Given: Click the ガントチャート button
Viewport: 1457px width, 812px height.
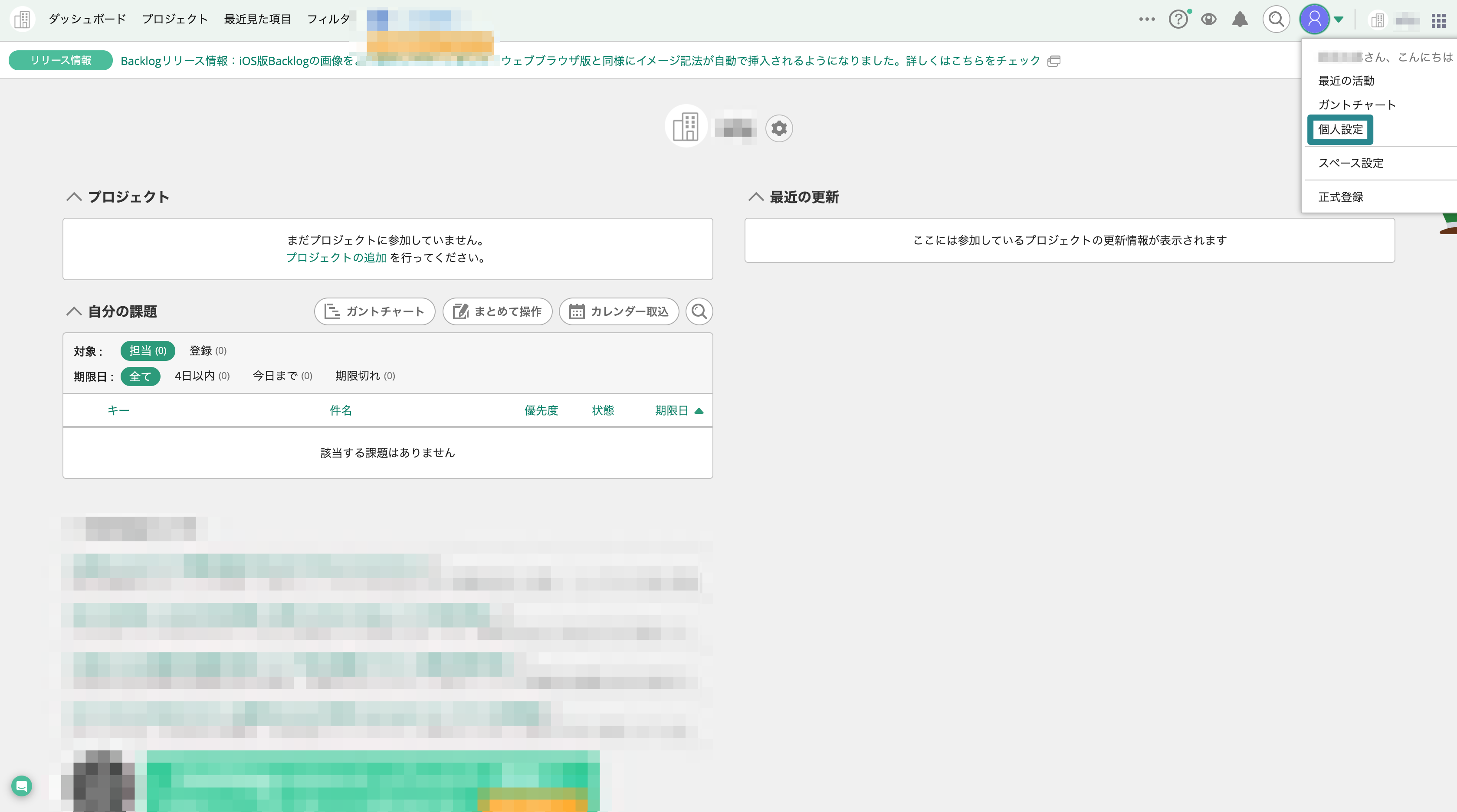Looking at the screenshot, I should [x=374, y=311].
